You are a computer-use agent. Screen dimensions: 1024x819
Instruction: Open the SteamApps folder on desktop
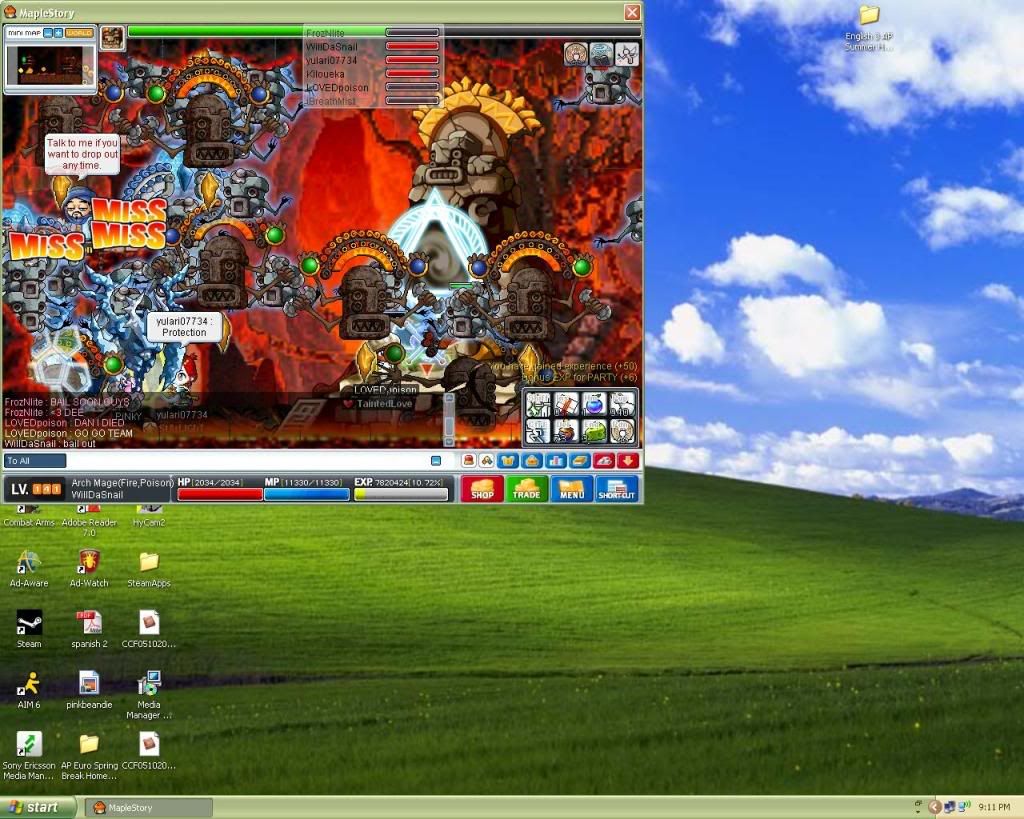point(149,569)
